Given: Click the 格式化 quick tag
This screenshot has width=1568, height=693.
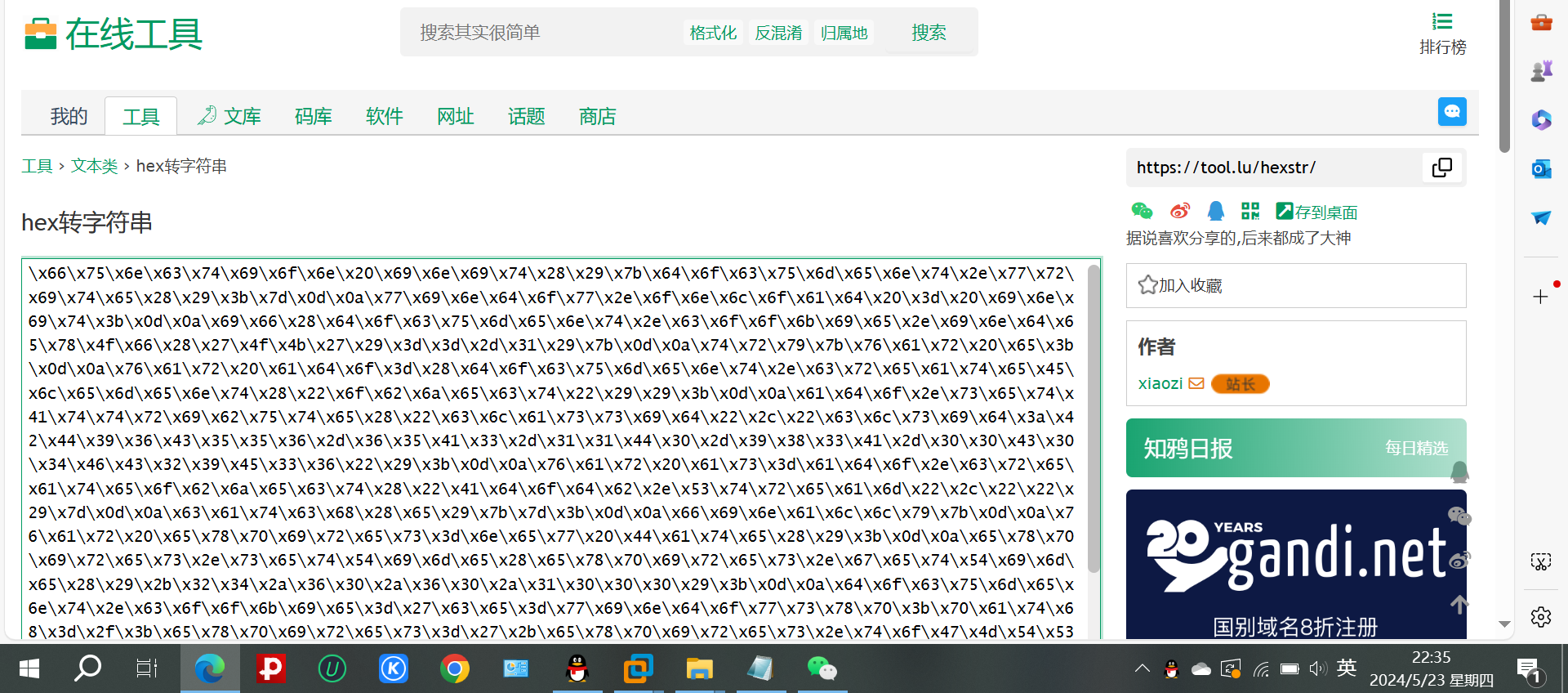Looking at the screenshot, I should tap(713, 33).
